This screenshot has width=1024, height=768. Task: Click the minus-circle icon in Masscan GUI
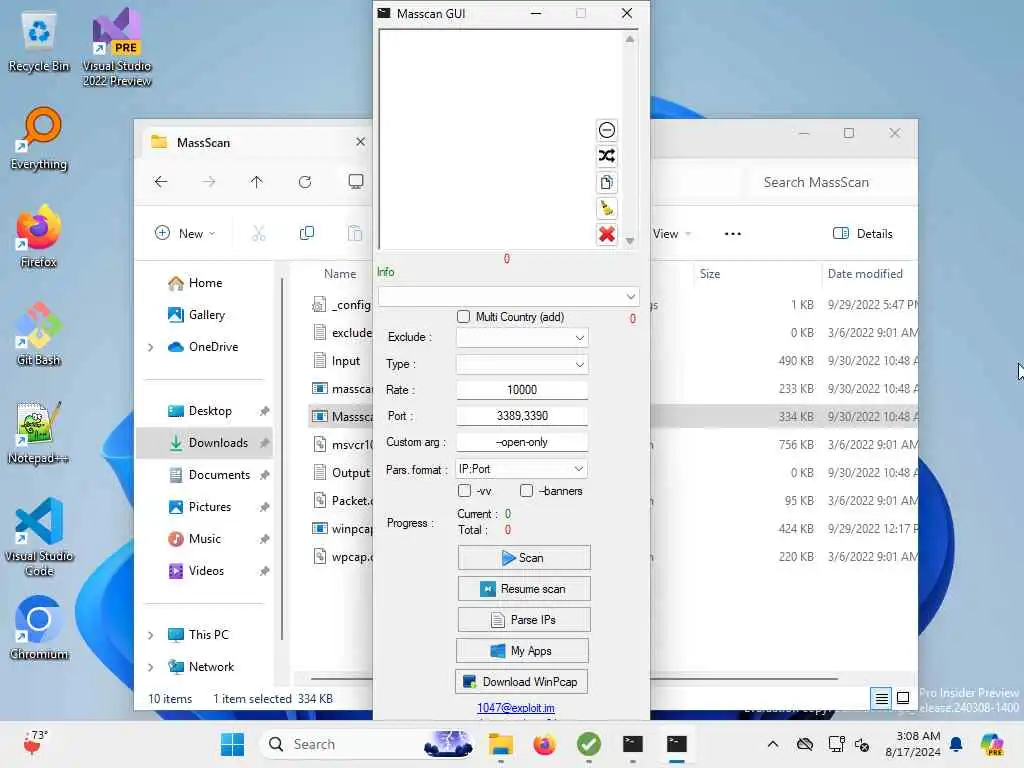click(607, 130)
